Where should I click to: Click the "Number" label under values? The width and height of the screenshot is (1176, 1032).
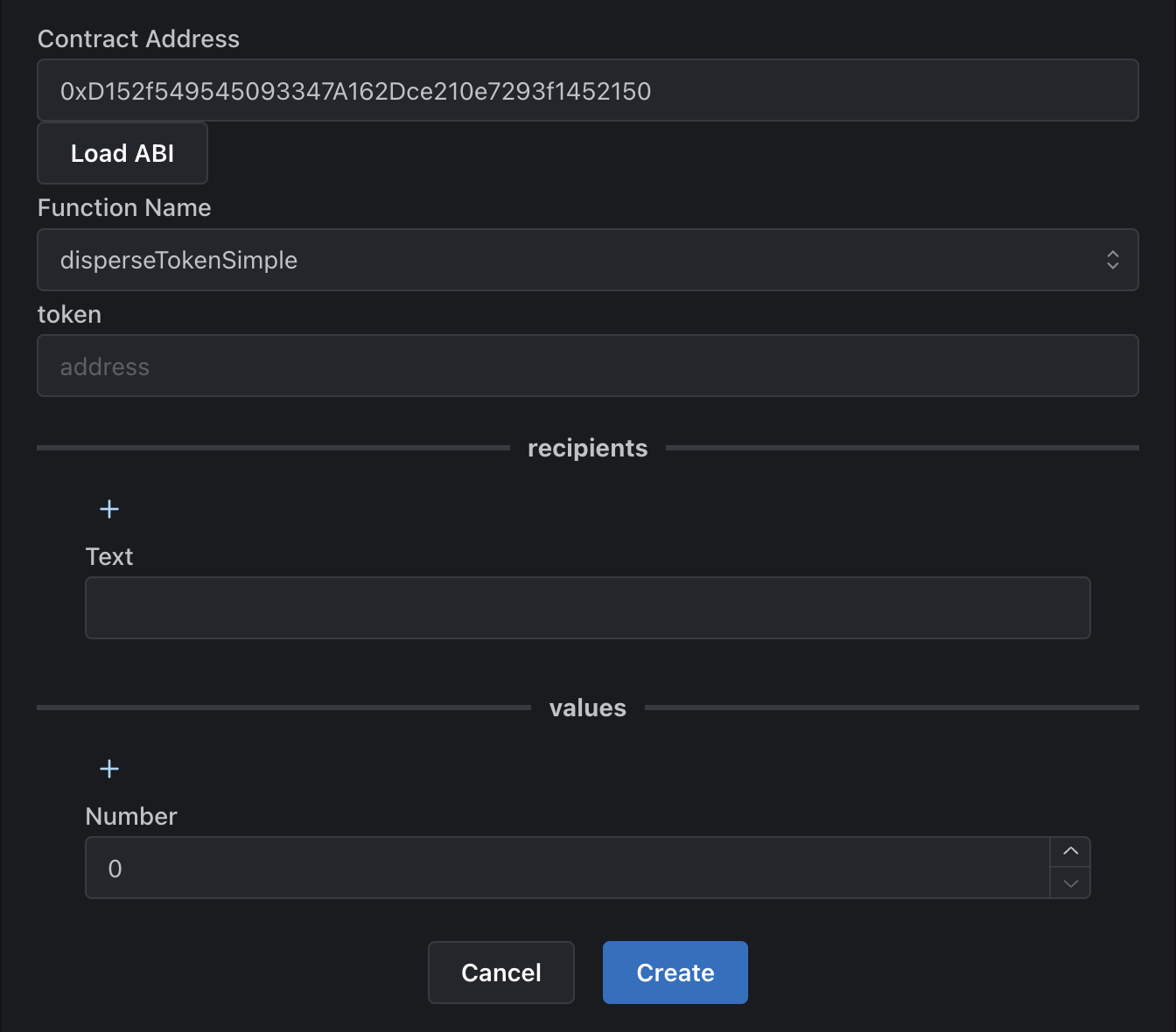(131, 817)
